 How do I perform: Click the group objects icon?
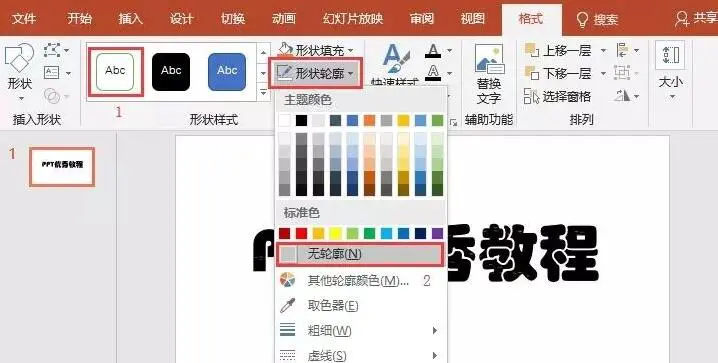(622, 73)
